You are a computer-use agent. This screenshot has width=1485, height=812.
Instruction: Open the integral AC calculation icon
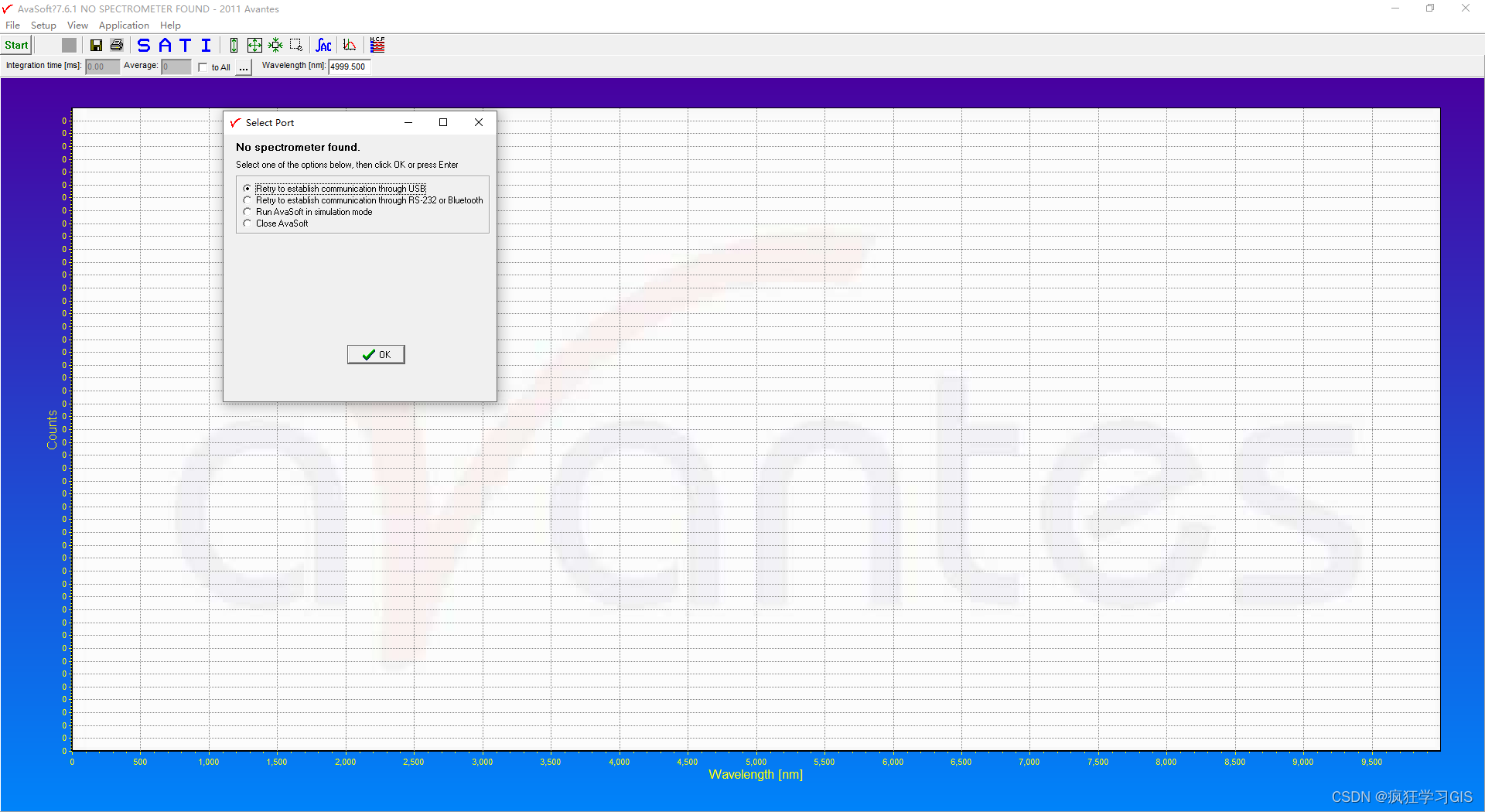coord(324,45)
